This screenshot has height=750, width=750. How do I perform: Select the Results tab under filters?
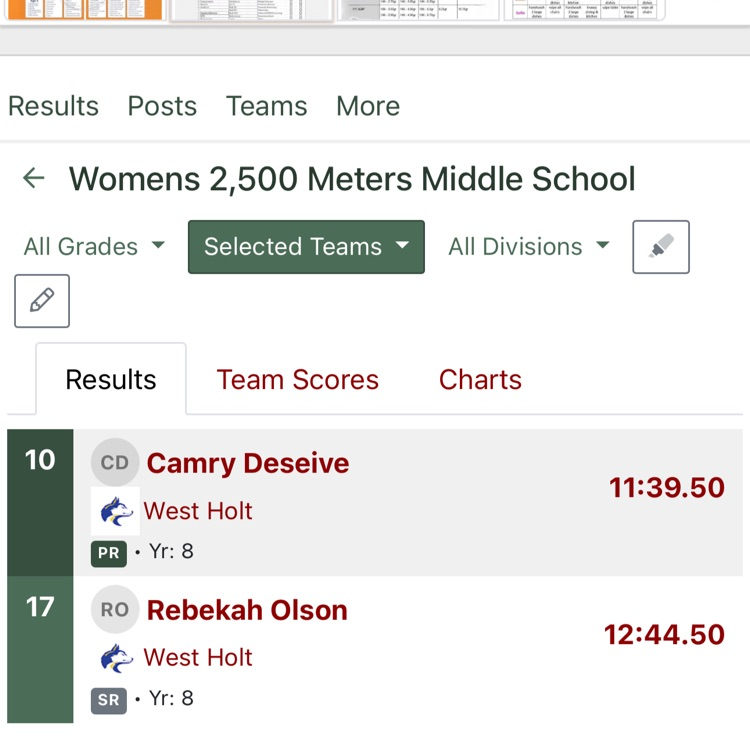[111, 380]
